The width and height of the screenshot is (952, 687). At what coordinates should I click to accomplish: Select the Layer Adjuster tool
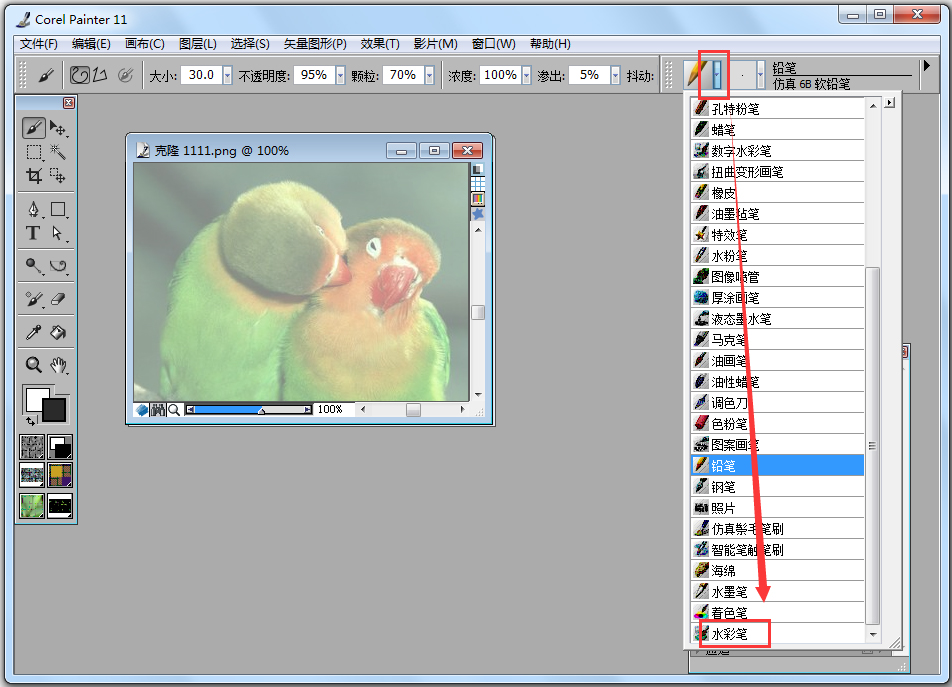(x=57, y=128)
